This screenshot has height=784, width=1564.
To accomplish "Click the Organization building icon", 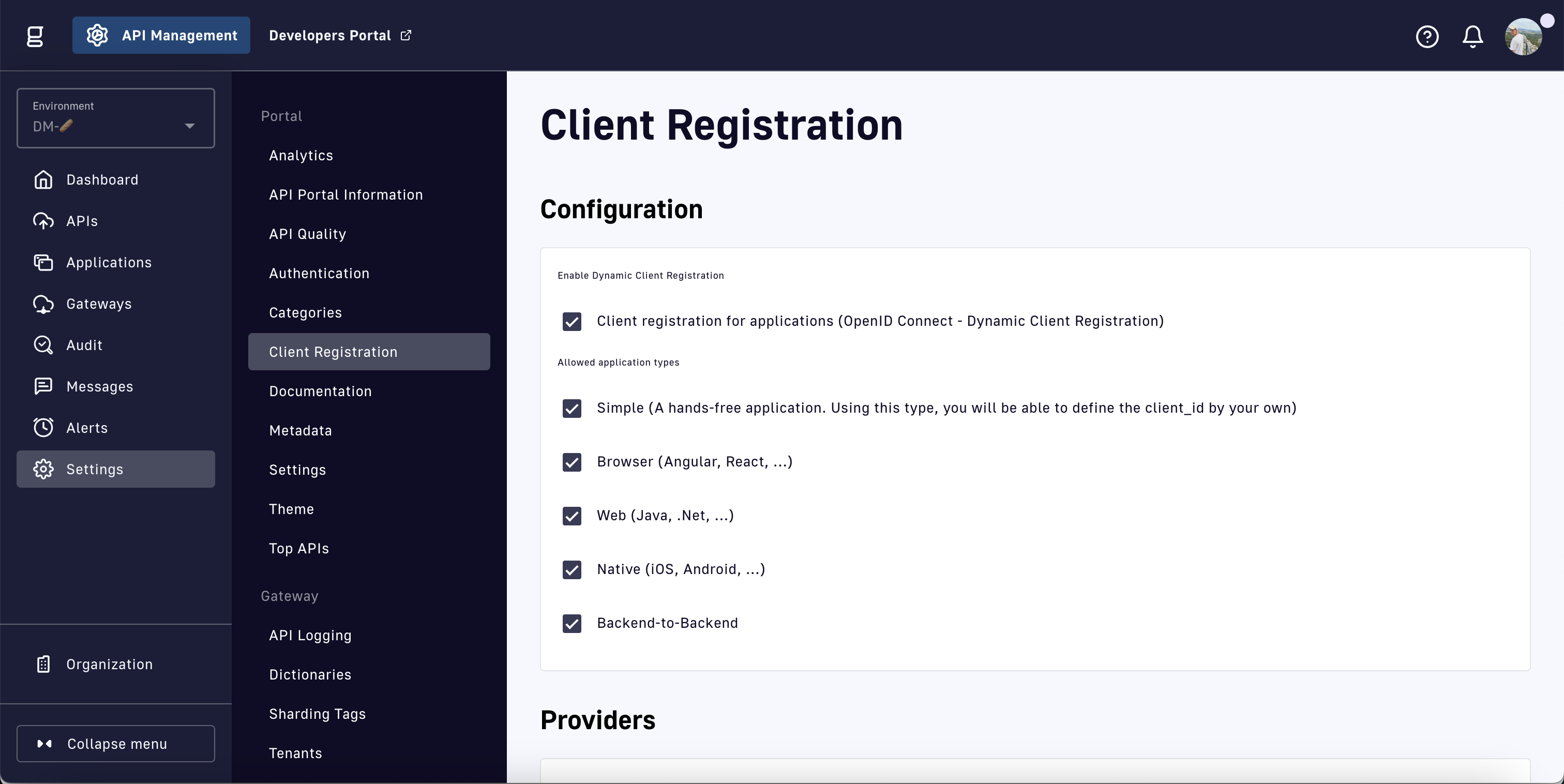I will click(x=43, y=664).
